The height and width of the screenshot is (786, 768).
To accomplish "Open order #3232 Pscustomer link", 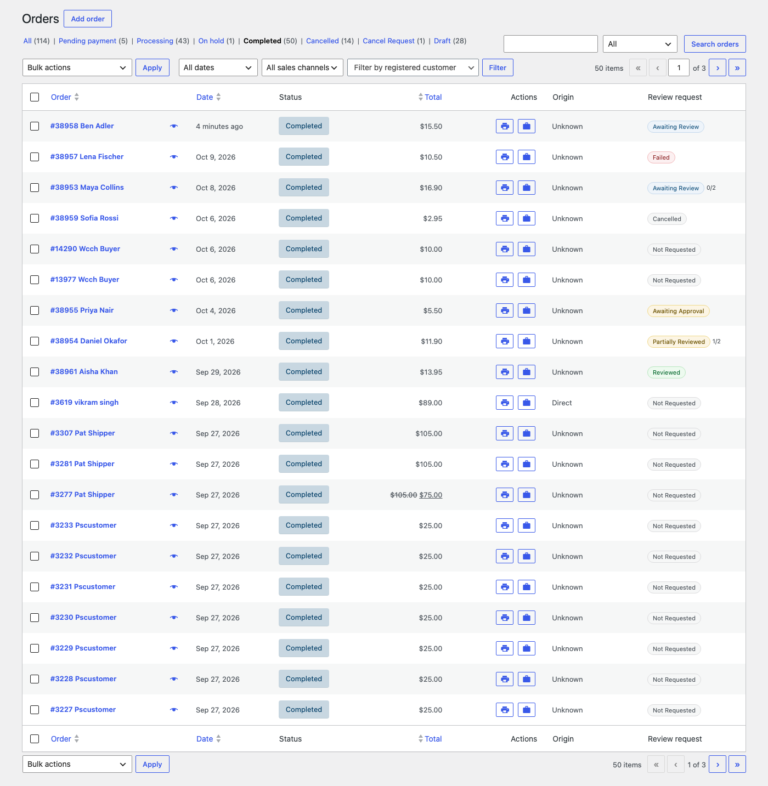I will pos(83,556).
